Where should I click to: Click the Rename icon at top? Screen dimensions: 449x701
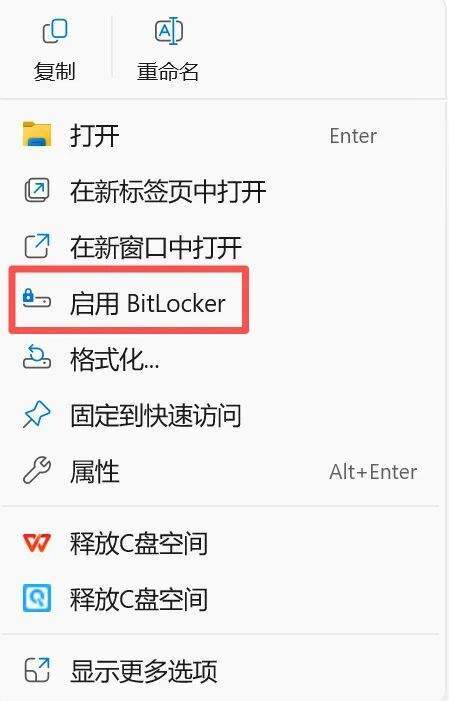[x=169, y=31]
